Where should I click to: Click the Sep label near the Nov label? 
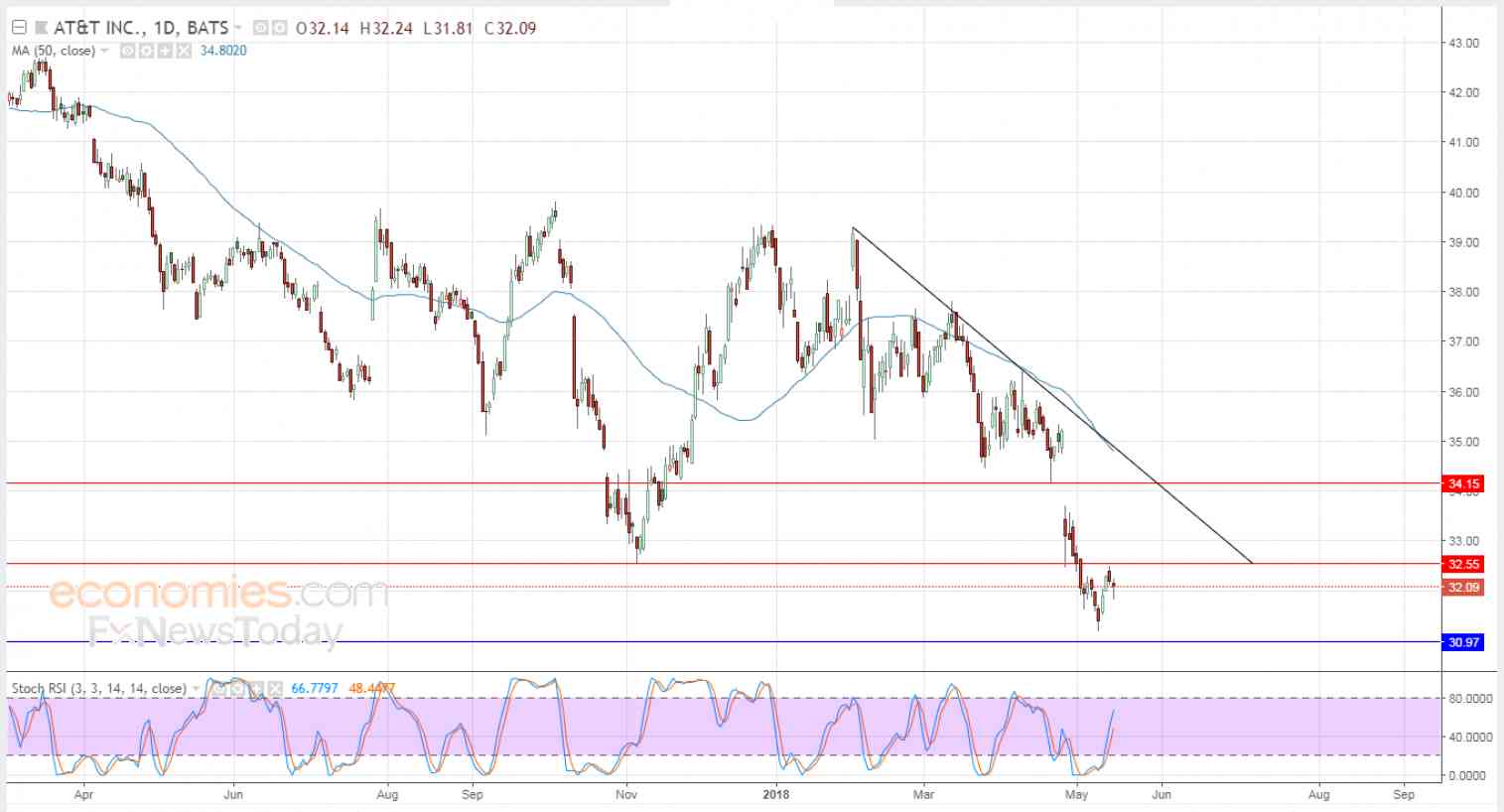pyautogui.click(x=473, y=794)
